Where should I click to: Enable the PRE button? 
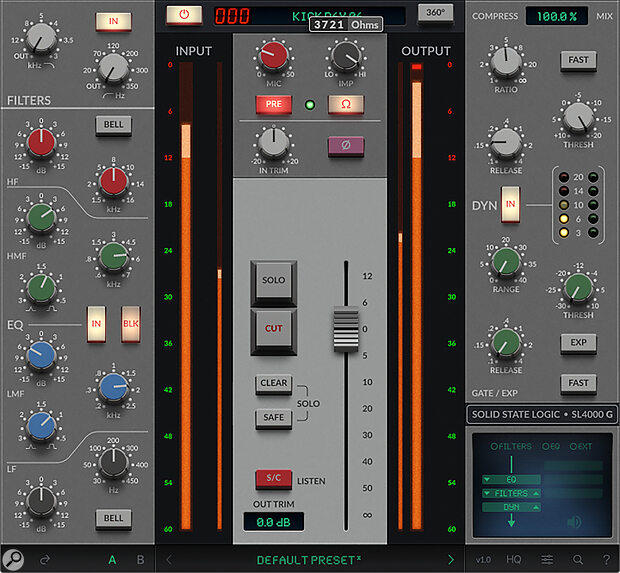[x=274, y=104]
